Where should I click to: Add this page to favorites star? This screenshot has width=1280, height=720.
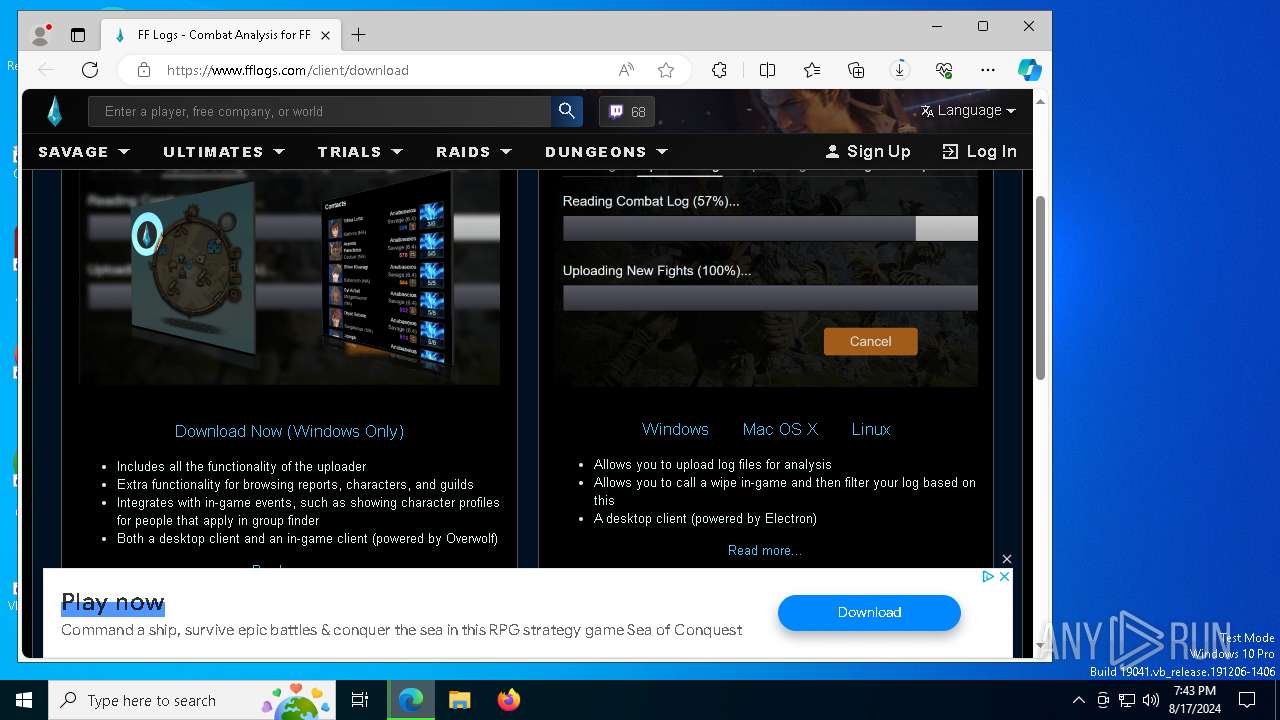tap(666, 70)
